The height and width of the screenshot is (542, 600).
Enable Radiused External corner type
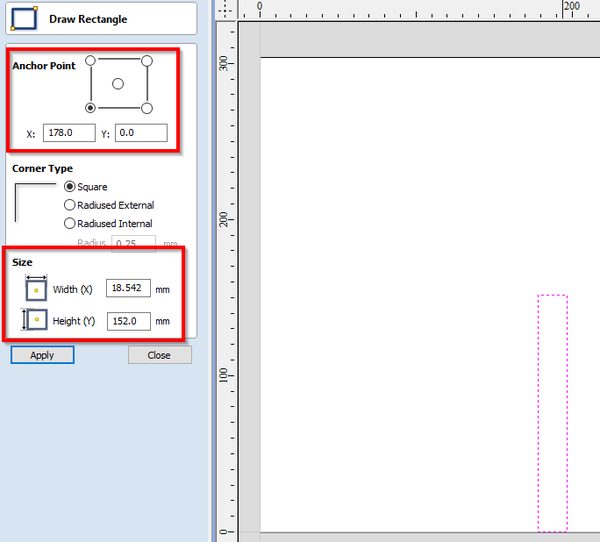coord(70,205)
